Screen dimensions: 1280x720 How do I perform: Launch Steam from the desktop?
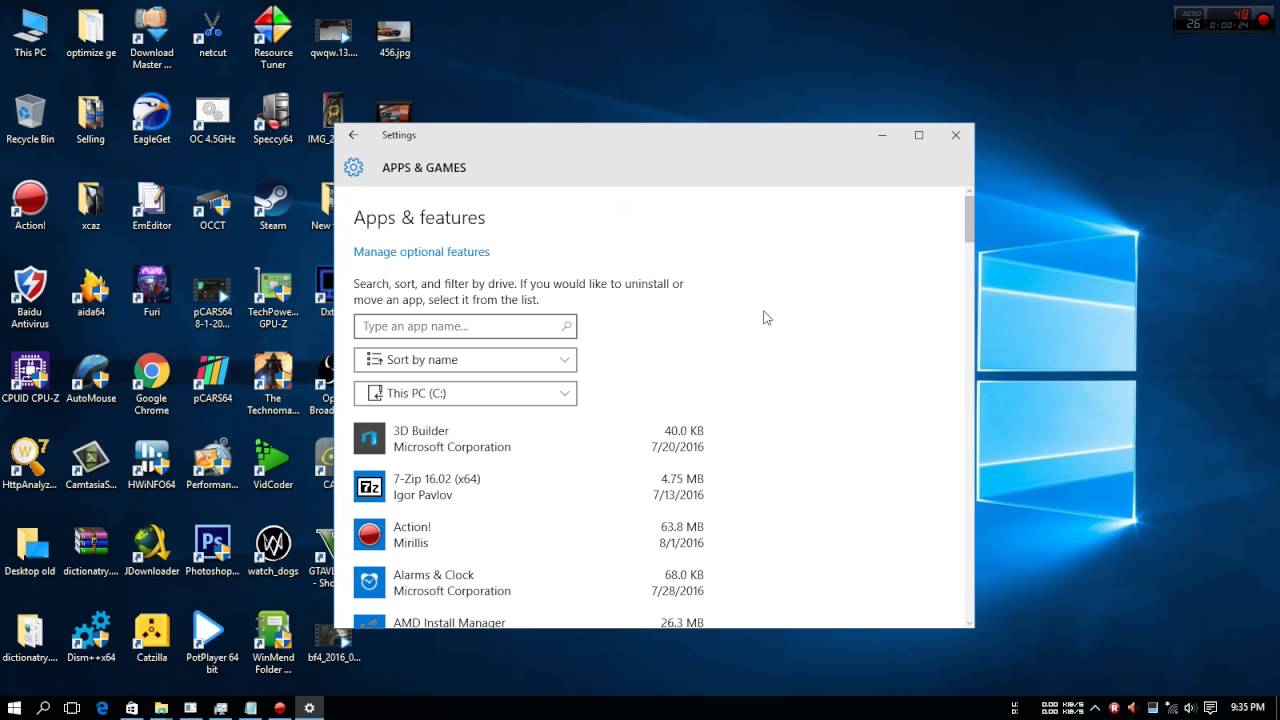[272, 200]
